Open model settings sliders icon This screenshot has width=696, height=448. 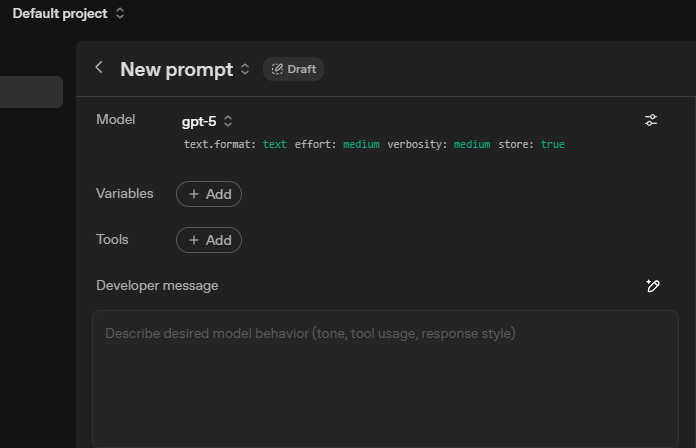(x=651, y=121)
